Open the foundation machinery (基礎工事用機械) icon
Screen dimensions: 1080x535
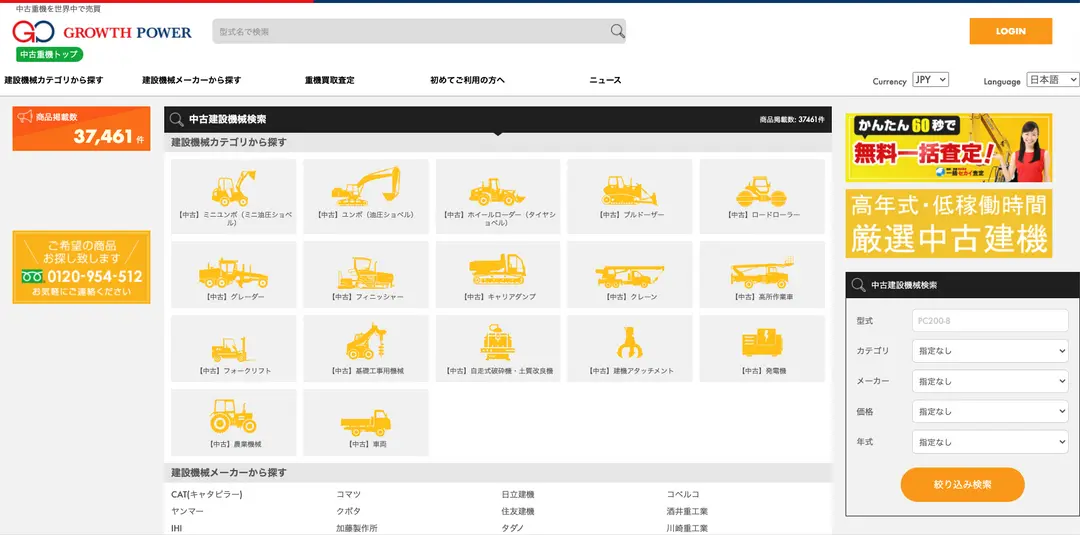(x=366, y=342)
